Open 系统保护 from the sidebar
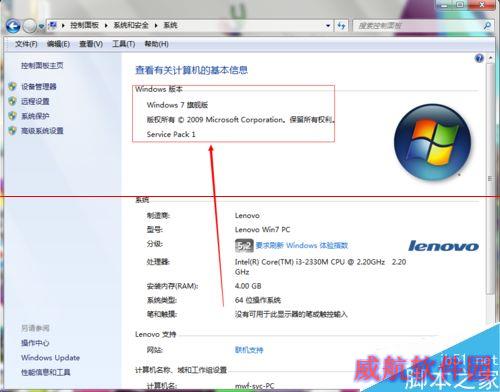 (35, 116)
